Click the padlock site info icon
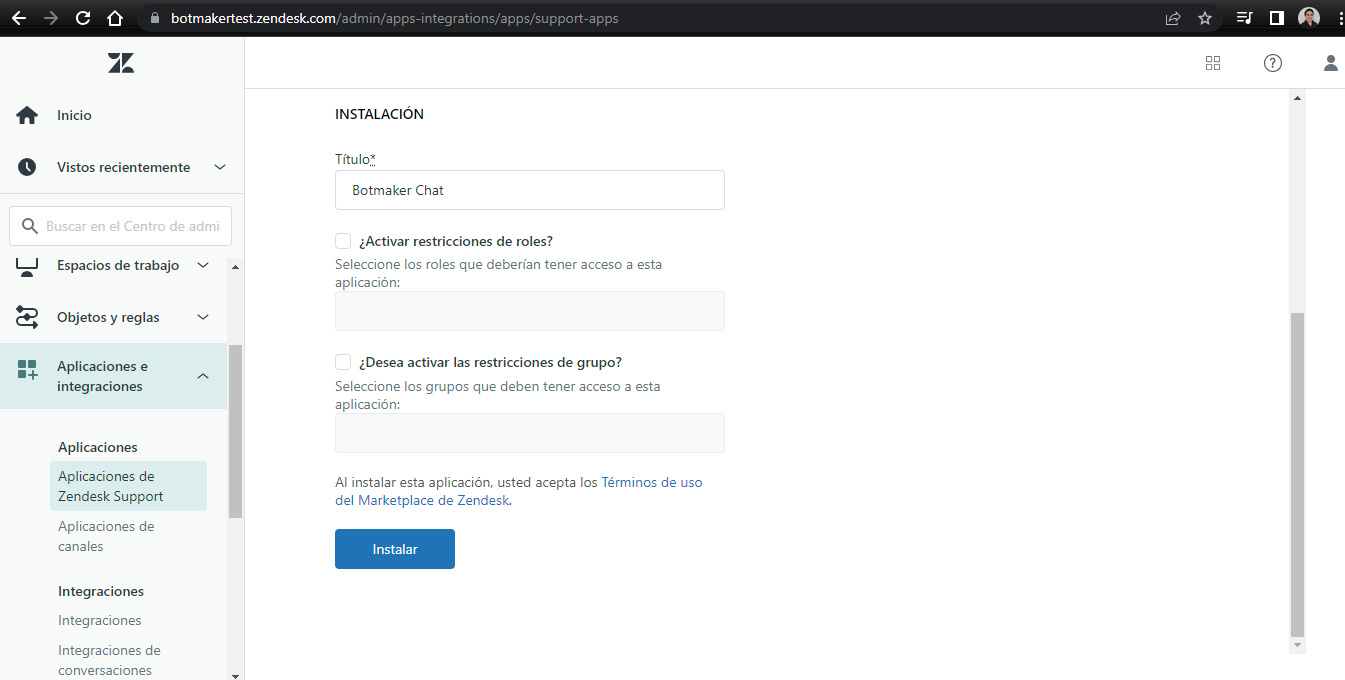The image size is (1345, 680). pos(153,18)
